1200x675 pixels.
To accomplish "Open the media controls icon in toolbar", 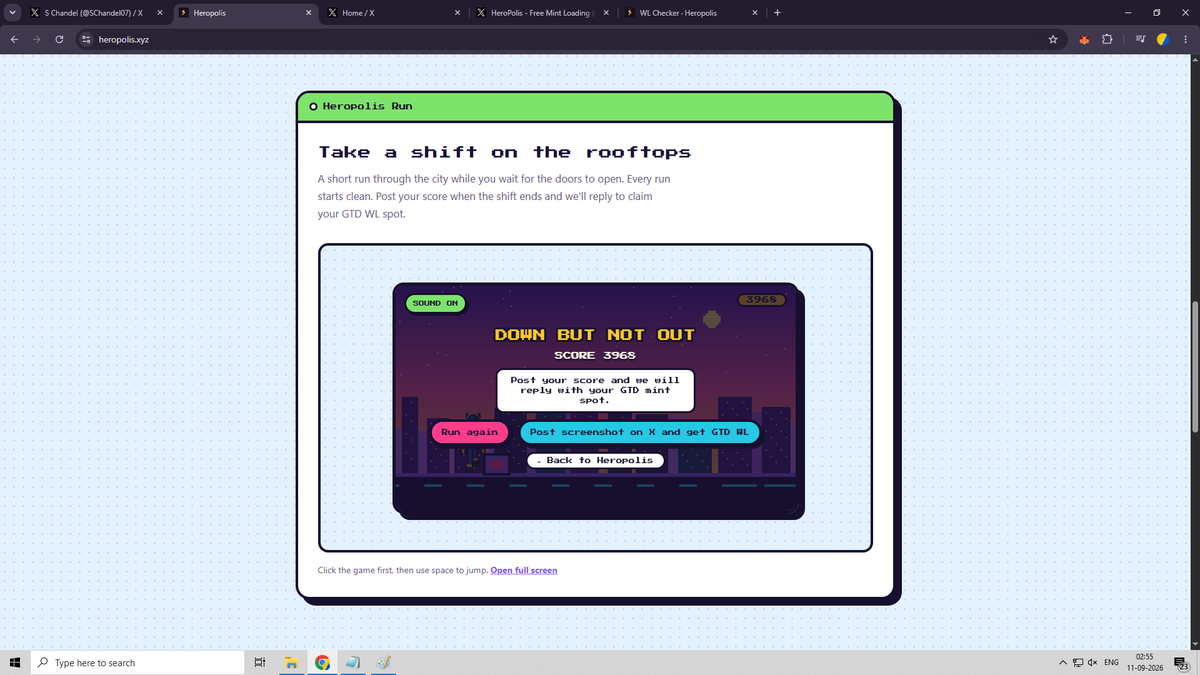I will pos(1140,39).
